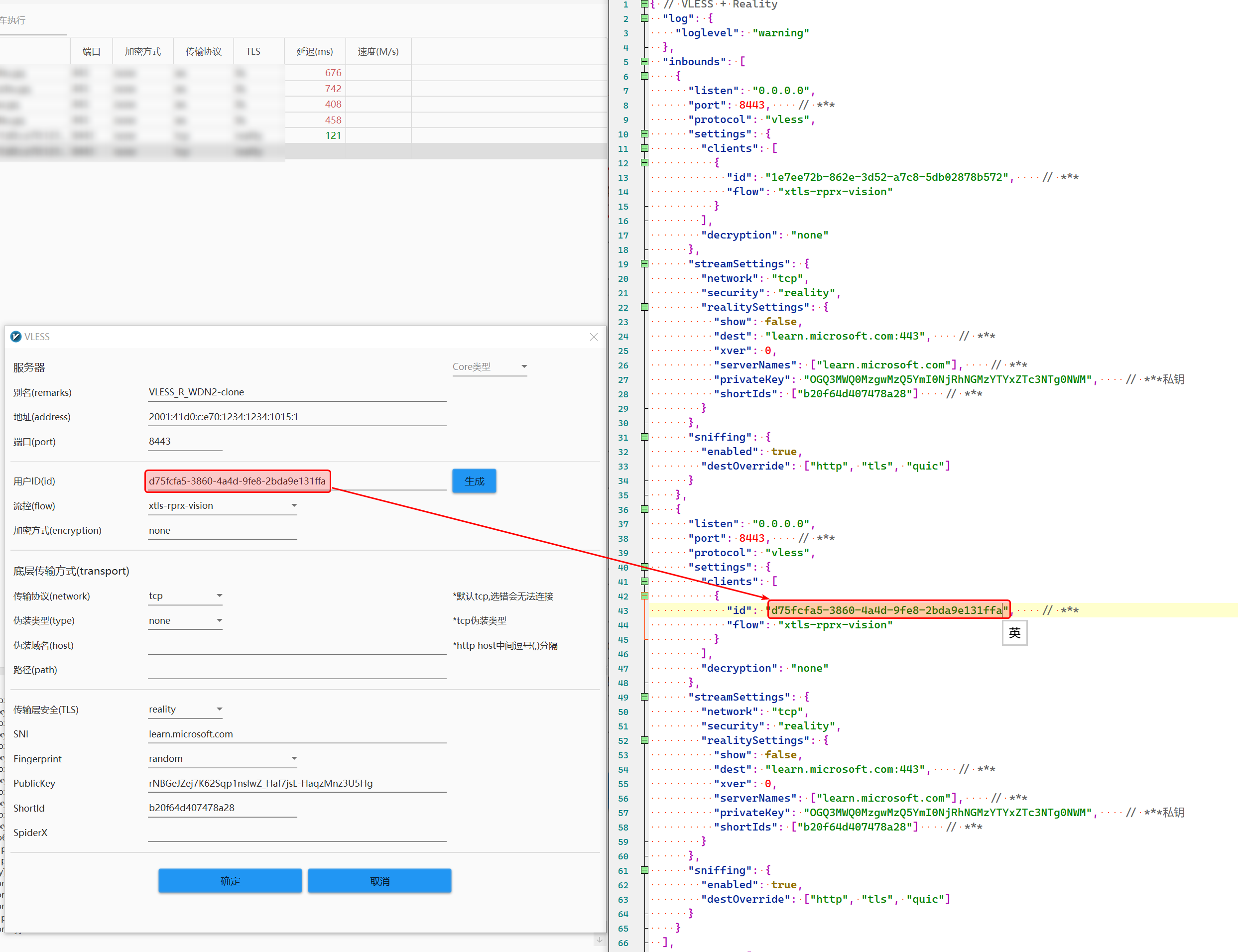1238x952 pixels.
Task: Click the 取消 cancel button
Action: [379, 881]
